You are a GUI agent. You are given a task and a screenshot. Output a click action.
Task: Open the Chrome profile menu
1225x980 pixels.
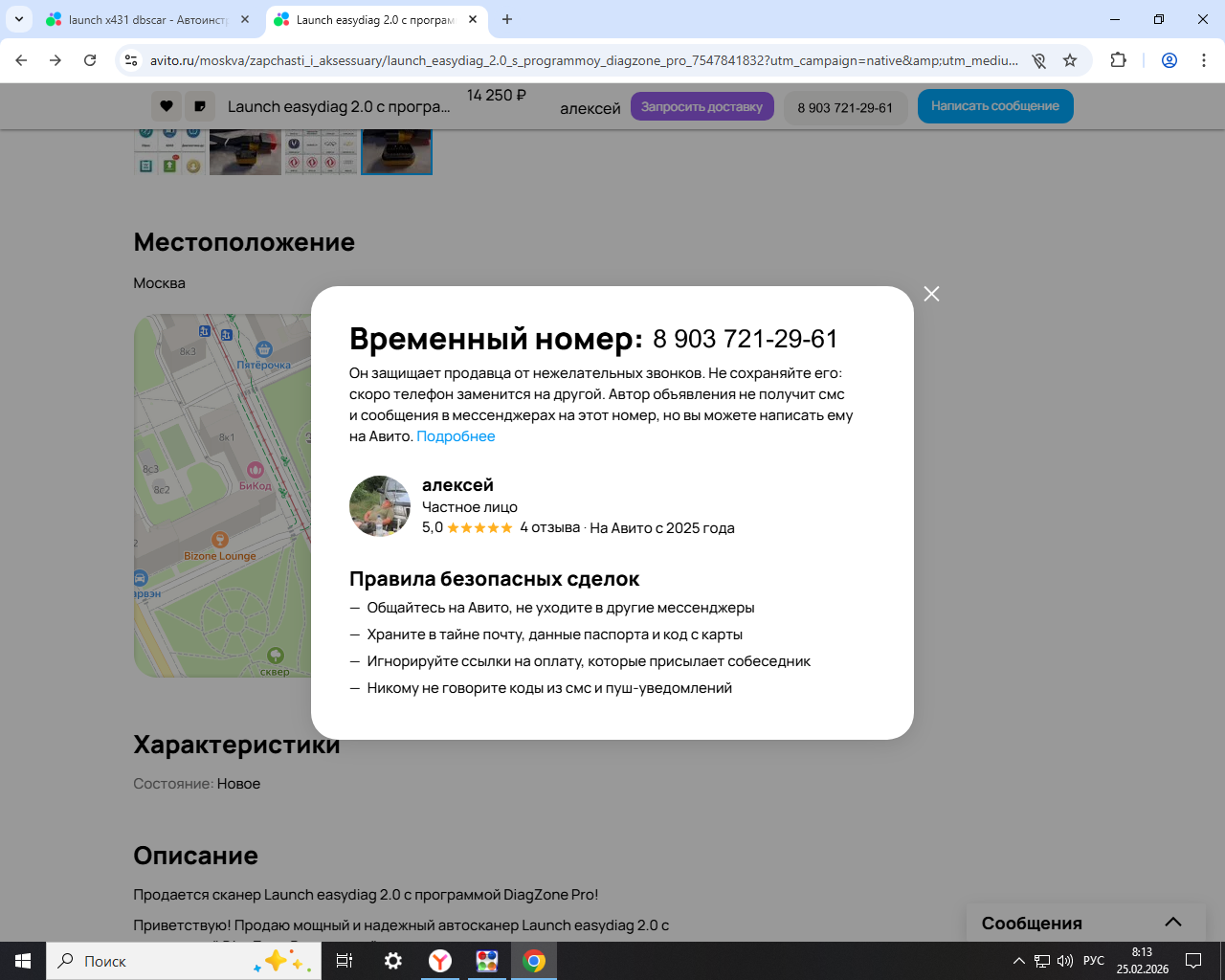(x=1169, y=60)
